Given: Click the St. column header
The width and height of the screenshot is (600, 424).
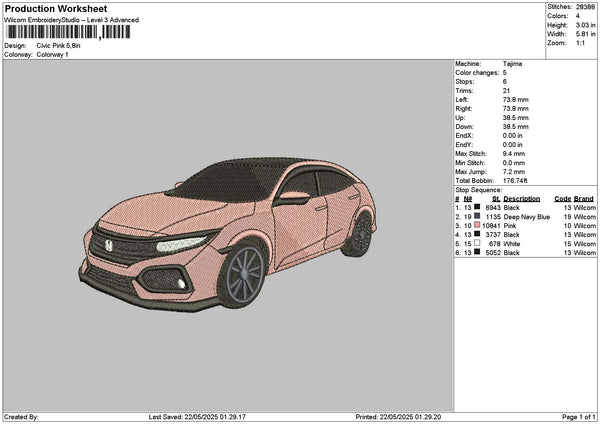Looking at the screenshot, I should coord(496,199).
